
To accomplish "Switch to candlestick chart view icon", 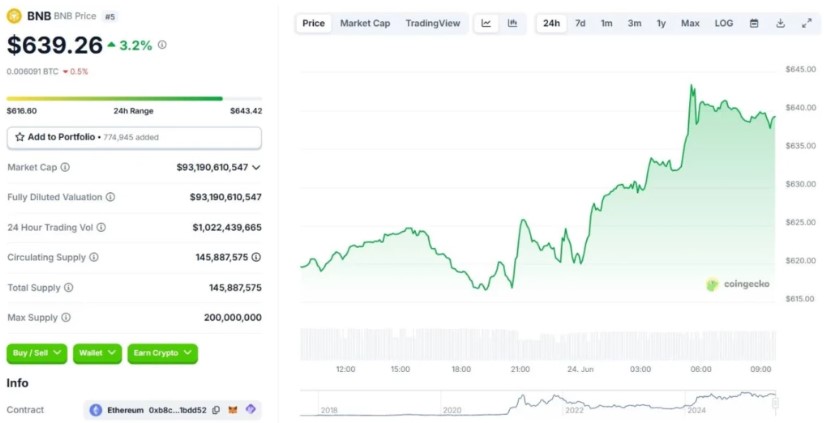I will click(x=512, y=23).
